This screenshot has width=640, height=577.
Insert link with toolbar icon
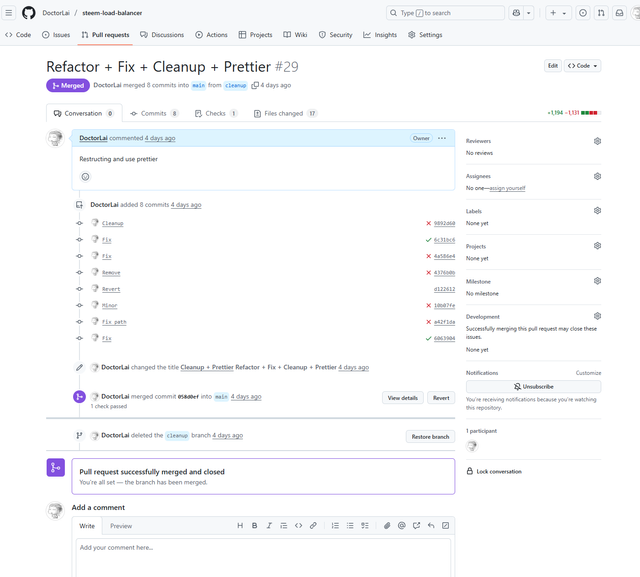point(313,526)
